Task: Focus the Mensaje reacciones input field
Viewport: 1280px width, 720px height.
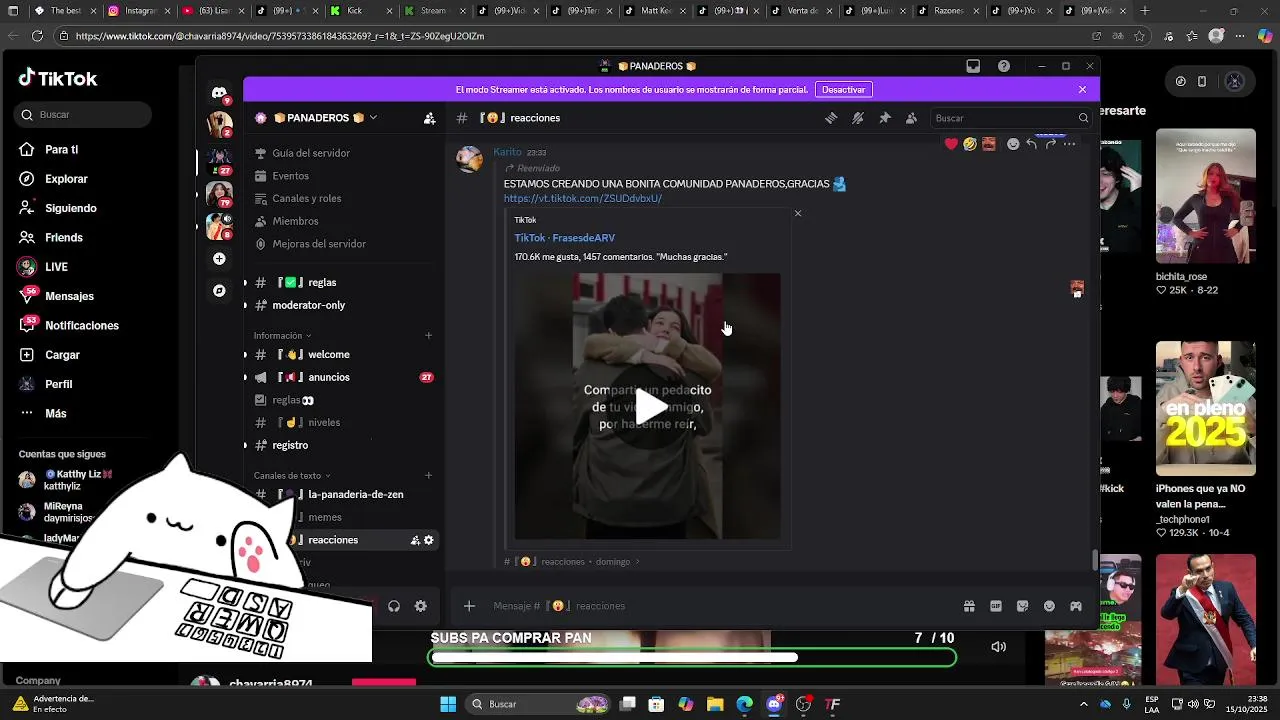Action: (x=720, y=606)
